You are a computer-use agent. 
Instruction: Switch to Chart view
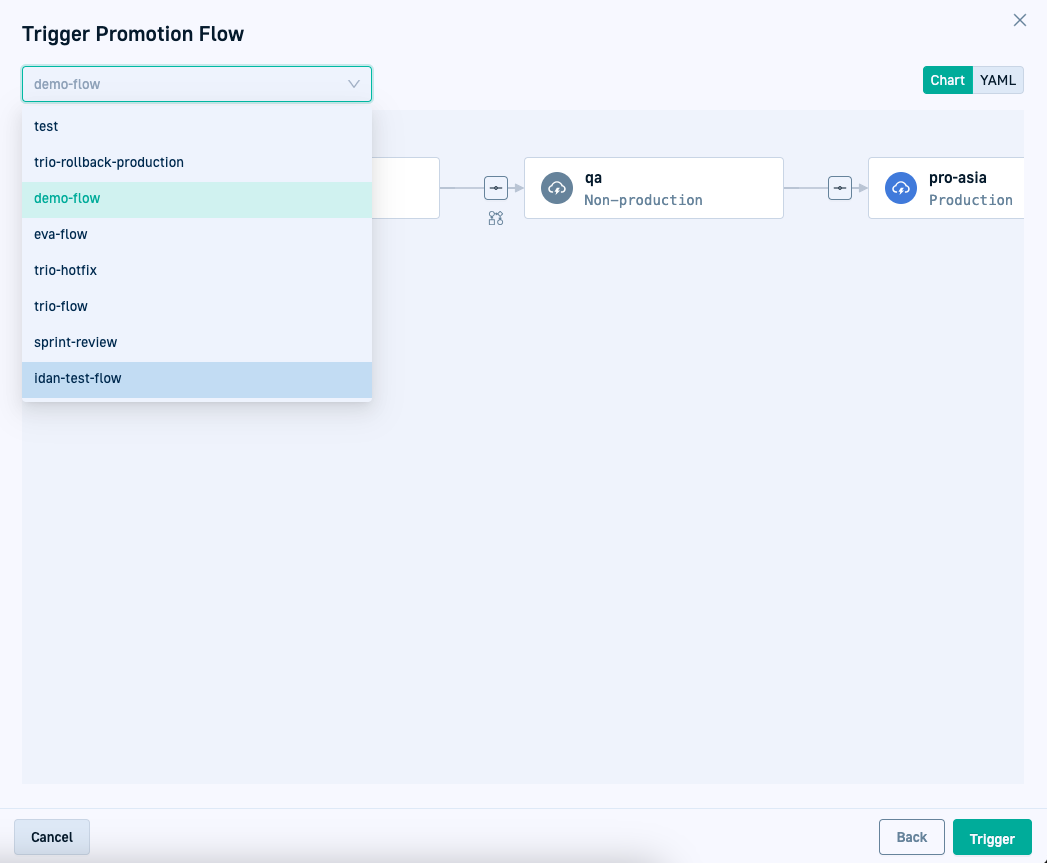pos(947,80)
